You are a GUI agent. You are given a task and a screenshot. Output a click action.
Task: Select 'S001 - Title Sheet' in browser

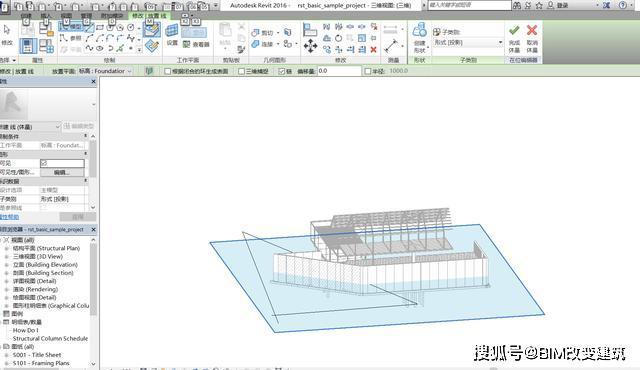[x=37, y=355]
